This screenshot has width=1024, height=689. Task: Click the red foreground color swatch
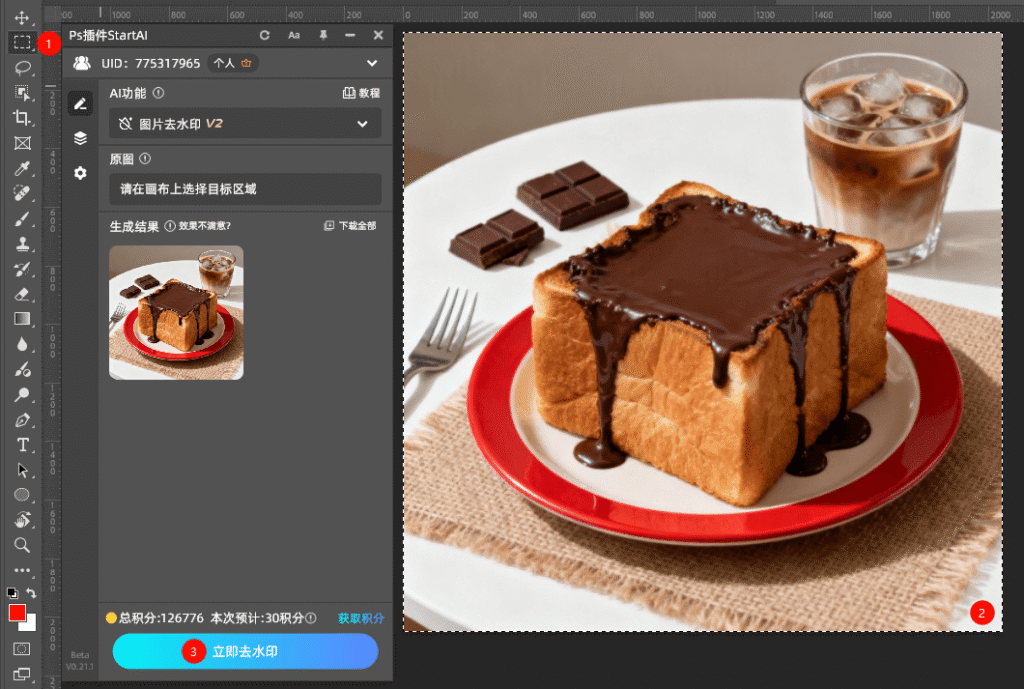coord(17,612)
